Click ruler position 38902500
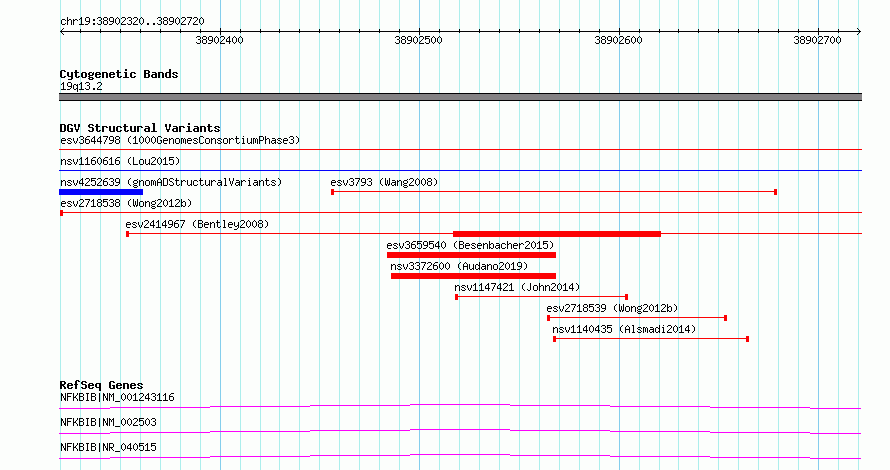Screen dimensions: 890x470 (x=418, y=40)
